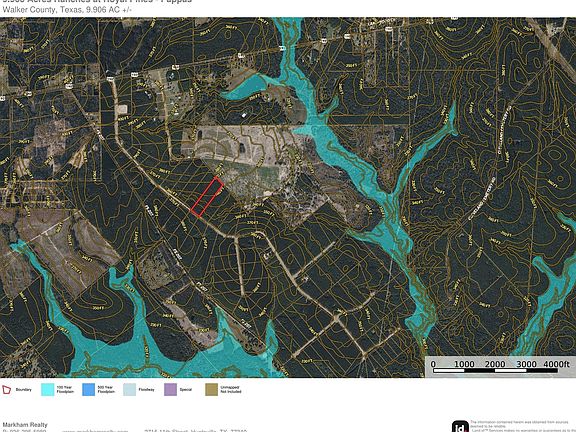Click the Walker County, Texas subtitle
Viewport: 576px width, 432px height.
(x=67, y=10)
